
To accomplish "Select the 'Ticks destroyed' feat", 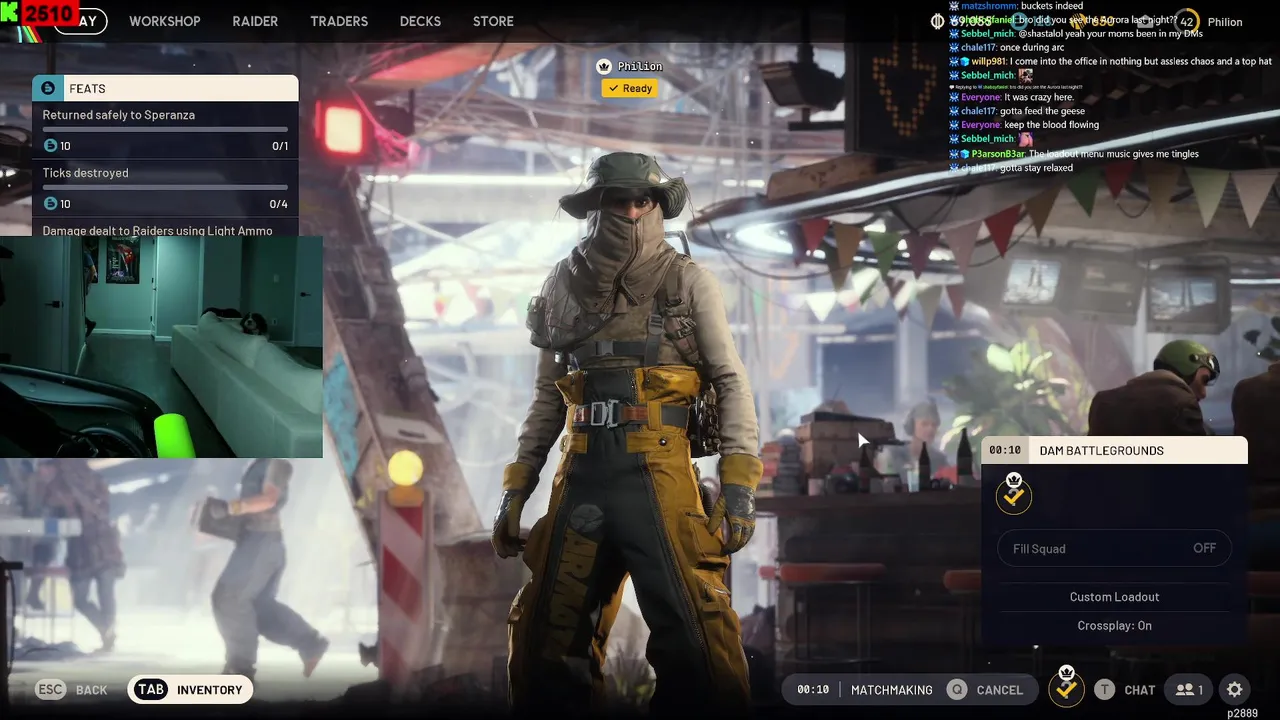I will click(x=165, y=188).
